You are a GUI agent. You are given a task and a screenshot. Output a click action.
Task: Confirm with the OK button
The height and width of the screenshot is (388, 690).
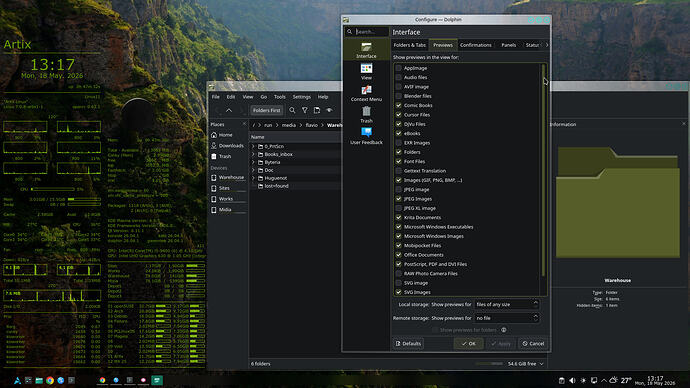(x=469, y=344)
